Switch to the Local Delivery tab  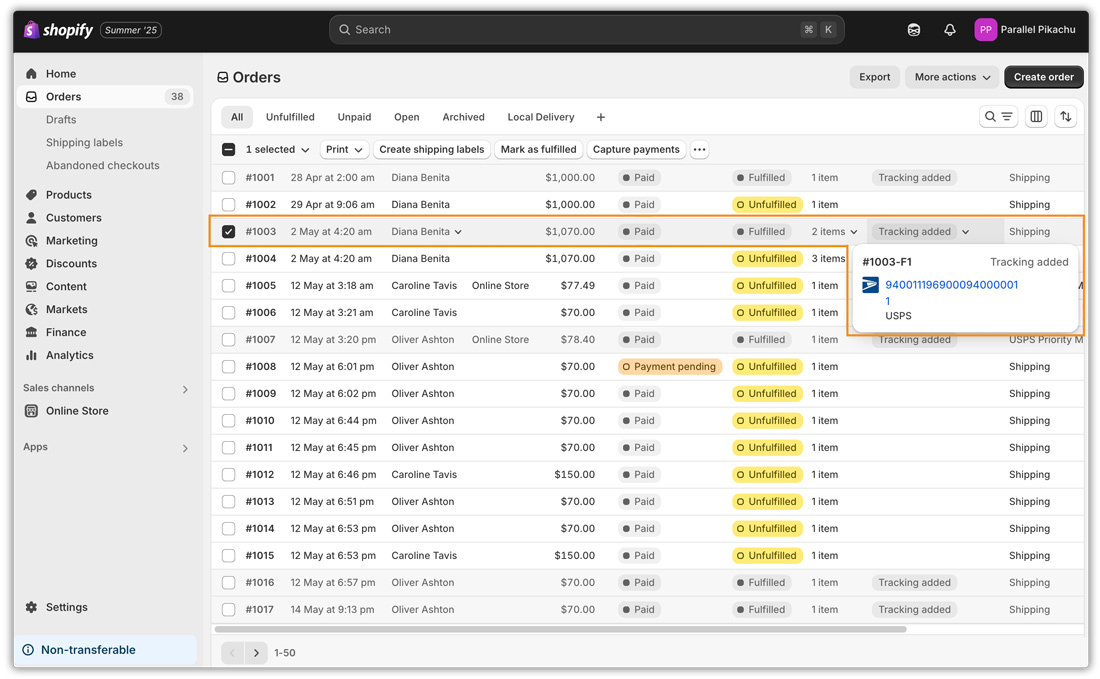pyautogui.click(x=541, y=117)
